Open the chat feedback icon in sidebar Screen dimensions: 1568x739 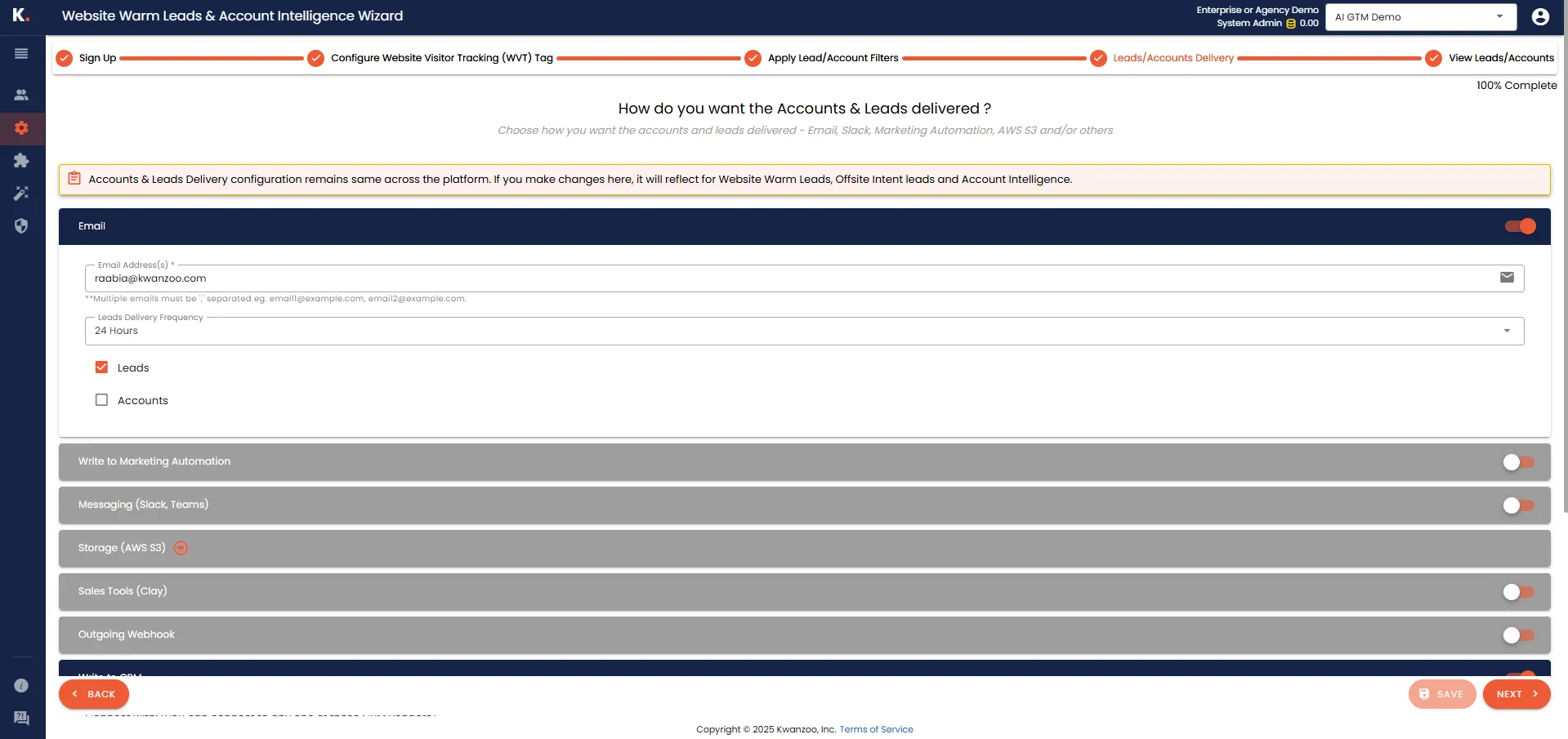(x=21, y=719)
